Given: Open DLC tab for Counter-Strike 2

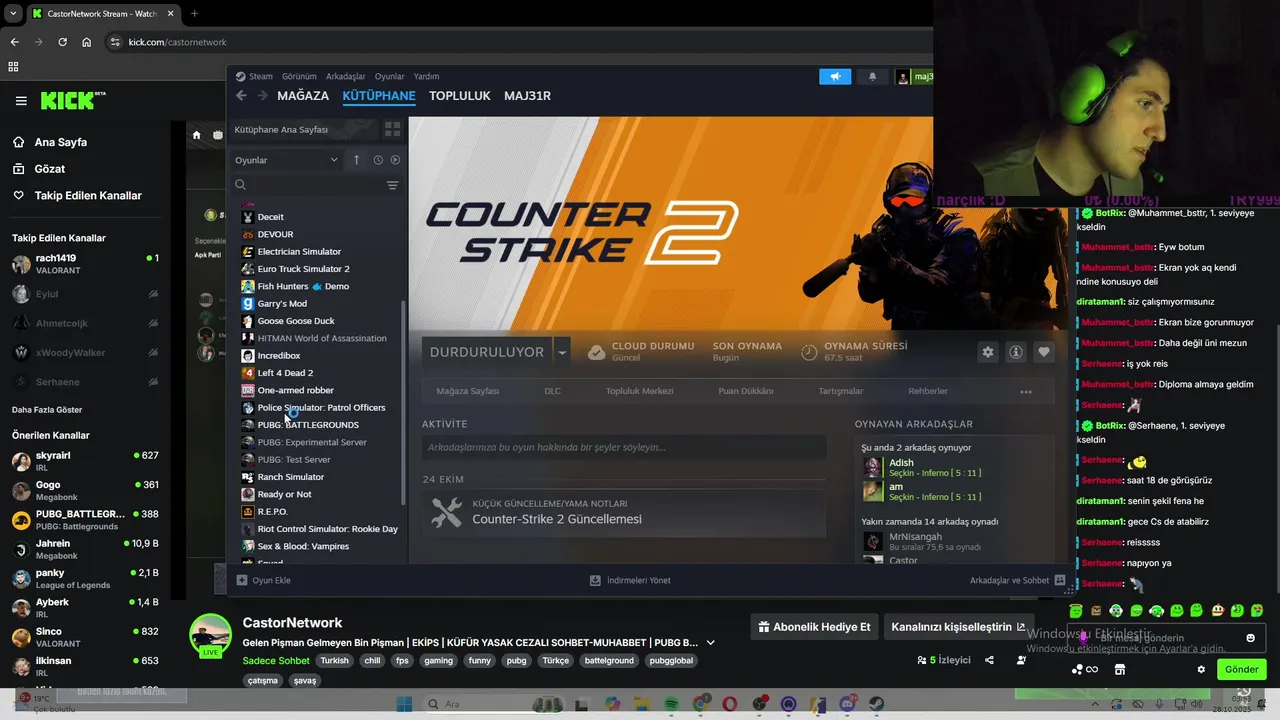Looking at the screenshot, I should pos(552,391).
